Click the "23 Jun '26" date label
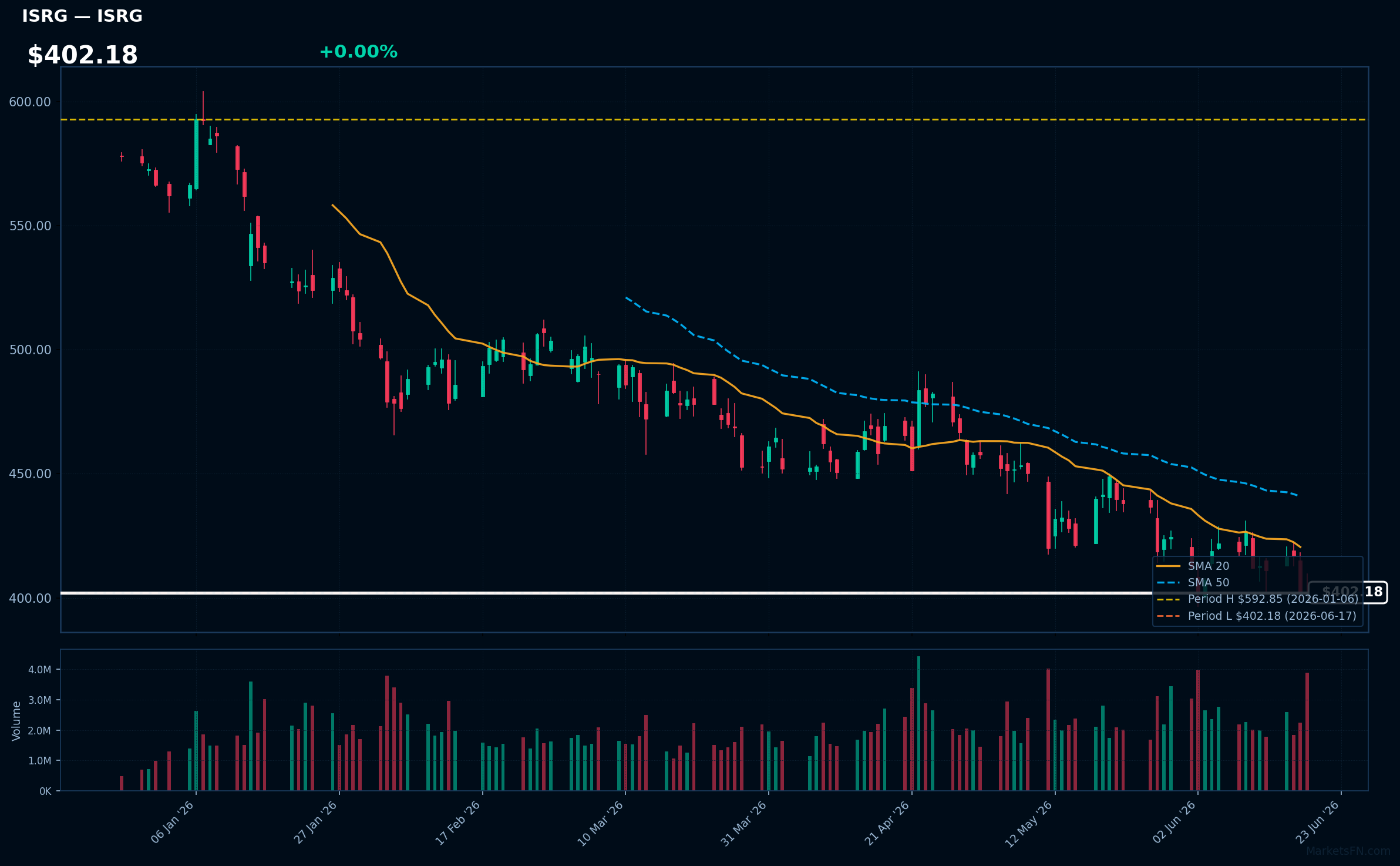The image size is (1400, 866). (x=1318, y=822)
